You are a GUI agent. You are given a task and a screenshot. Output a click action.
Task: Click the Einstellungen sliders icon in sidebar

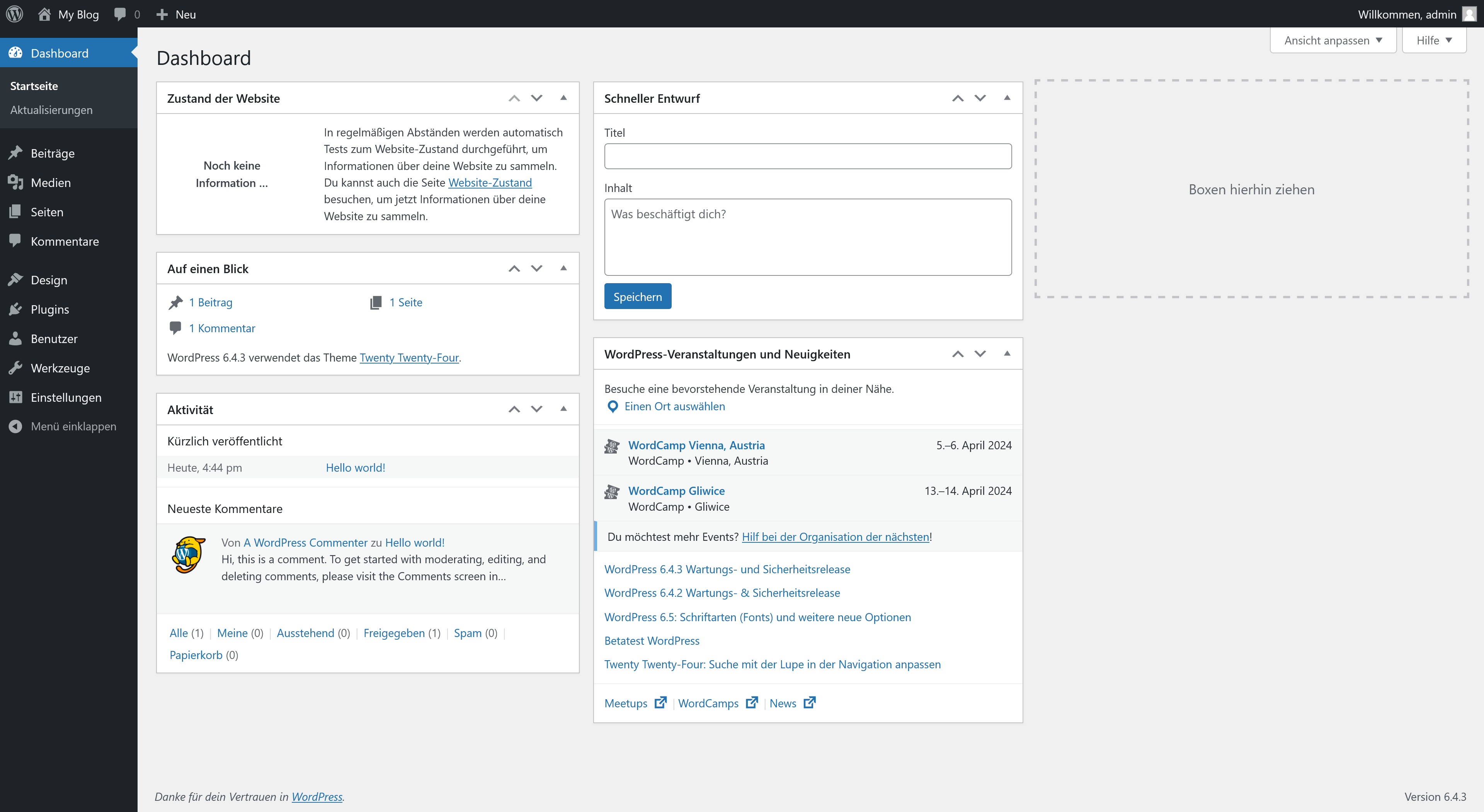pyautogui.click(x=15, y=397)
